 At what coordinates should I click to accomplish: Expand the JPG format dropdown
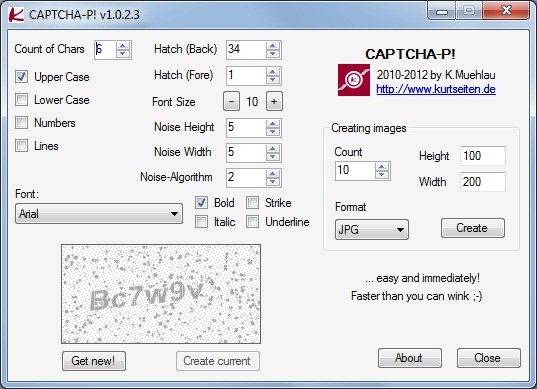pyautogui.click(x=372, y=229)
